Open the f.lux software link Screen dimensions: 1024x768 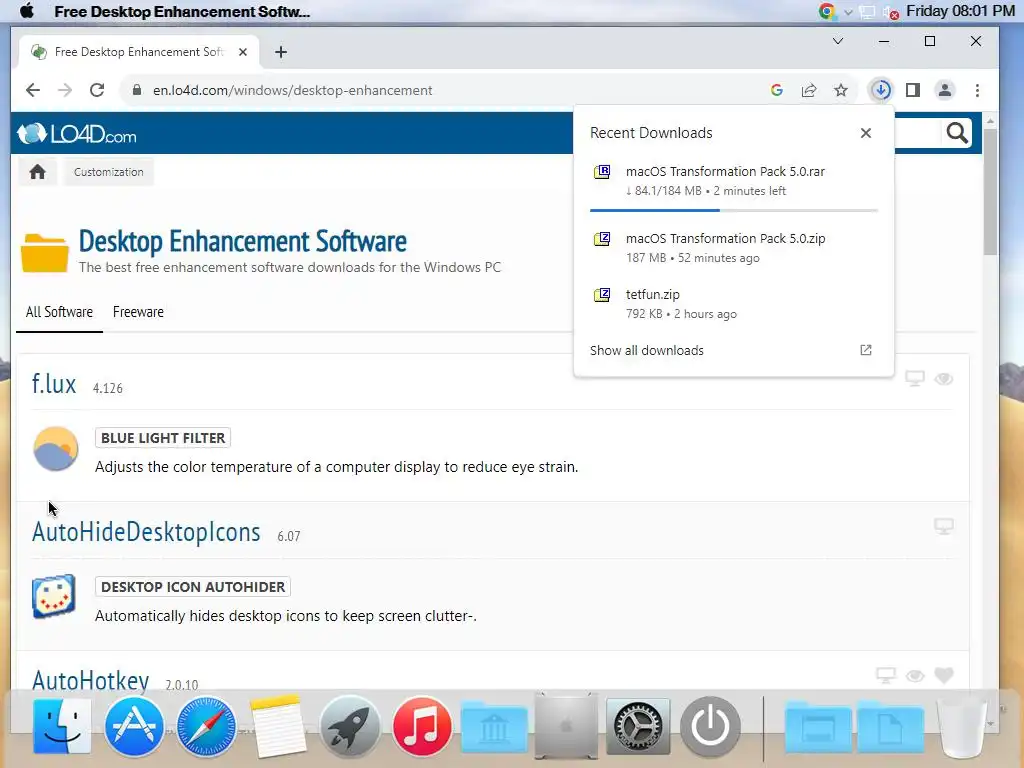[54, 384]
